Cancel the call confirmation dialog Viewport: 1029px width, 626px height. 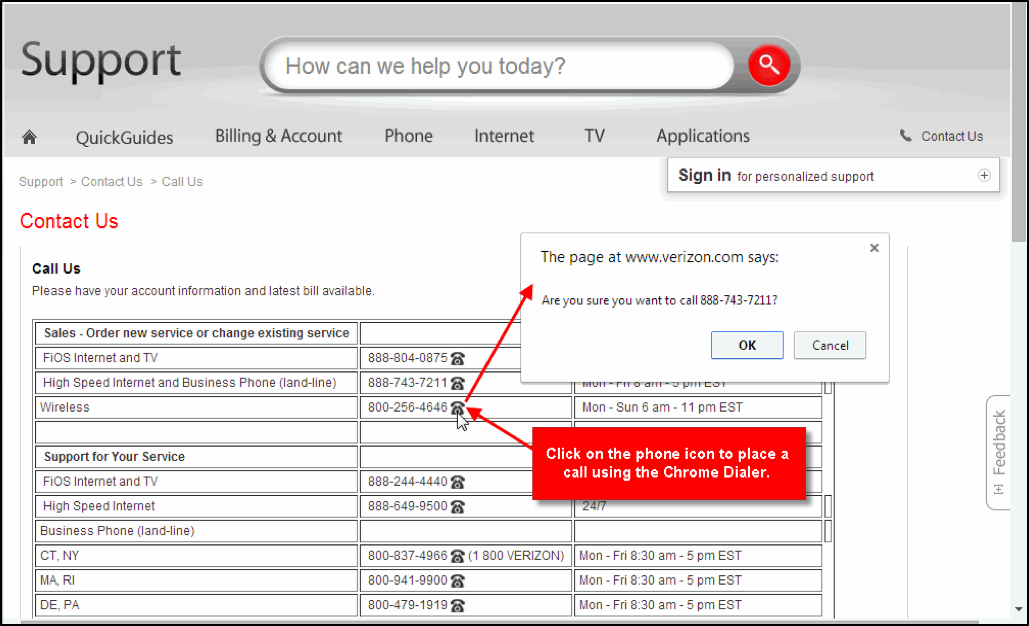click(830, 345)
